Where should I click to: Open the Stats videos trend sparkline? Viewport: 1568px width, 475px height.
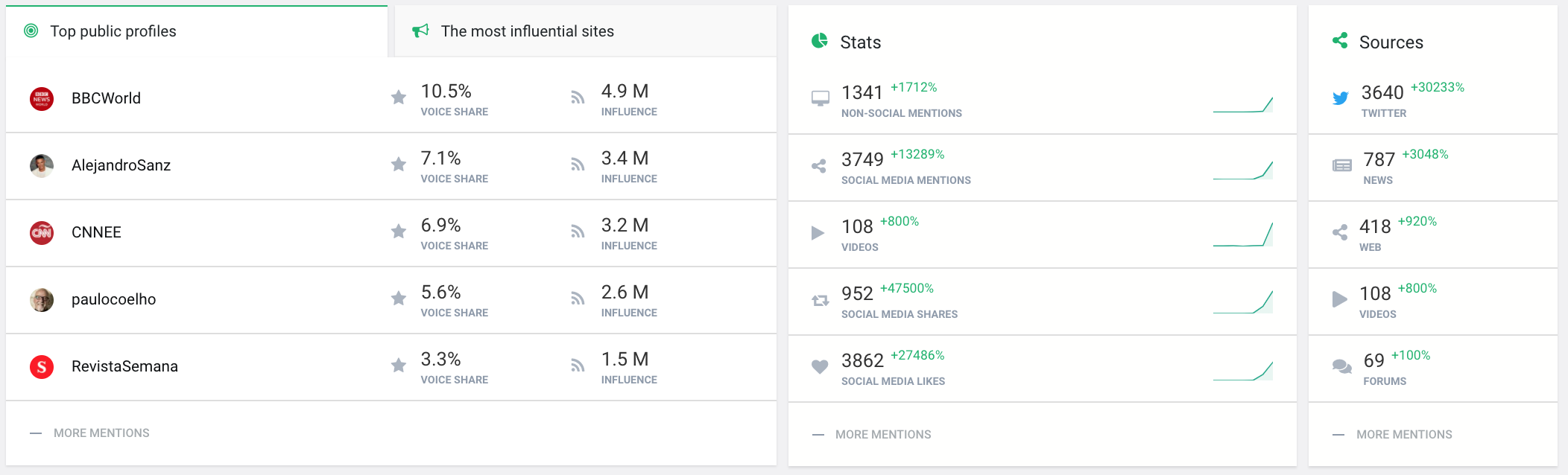[1243, 235]
